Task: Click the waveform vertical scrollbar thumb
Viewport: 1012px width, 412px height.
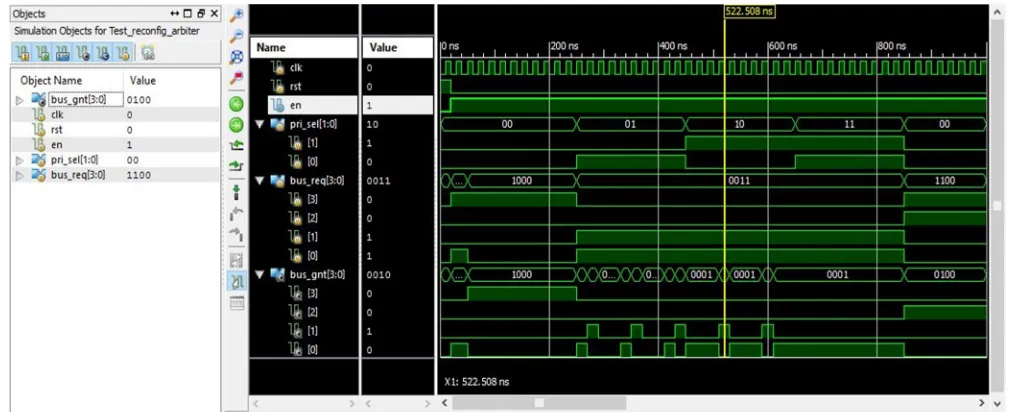Action: tap(998, 205)
